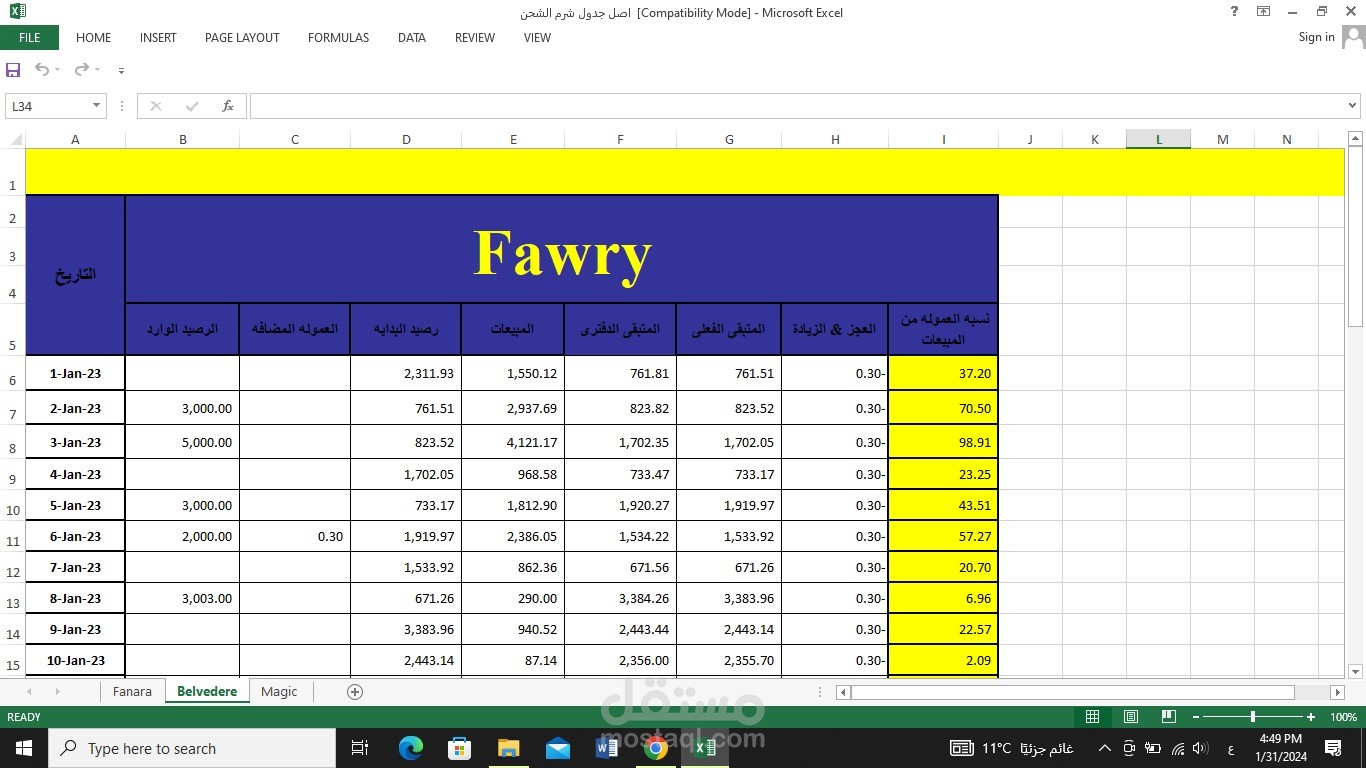
Task: Expand the formula bar chevron
Action: coord(1352,106)
